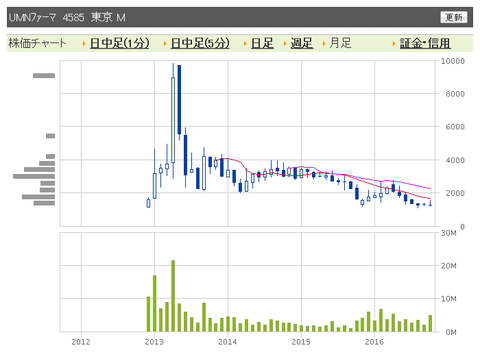Image resolution: width=480 pixels, height=363 pixels.
Task: Open the 日中足(1分) chart link
Action: (x=120, y=43)
